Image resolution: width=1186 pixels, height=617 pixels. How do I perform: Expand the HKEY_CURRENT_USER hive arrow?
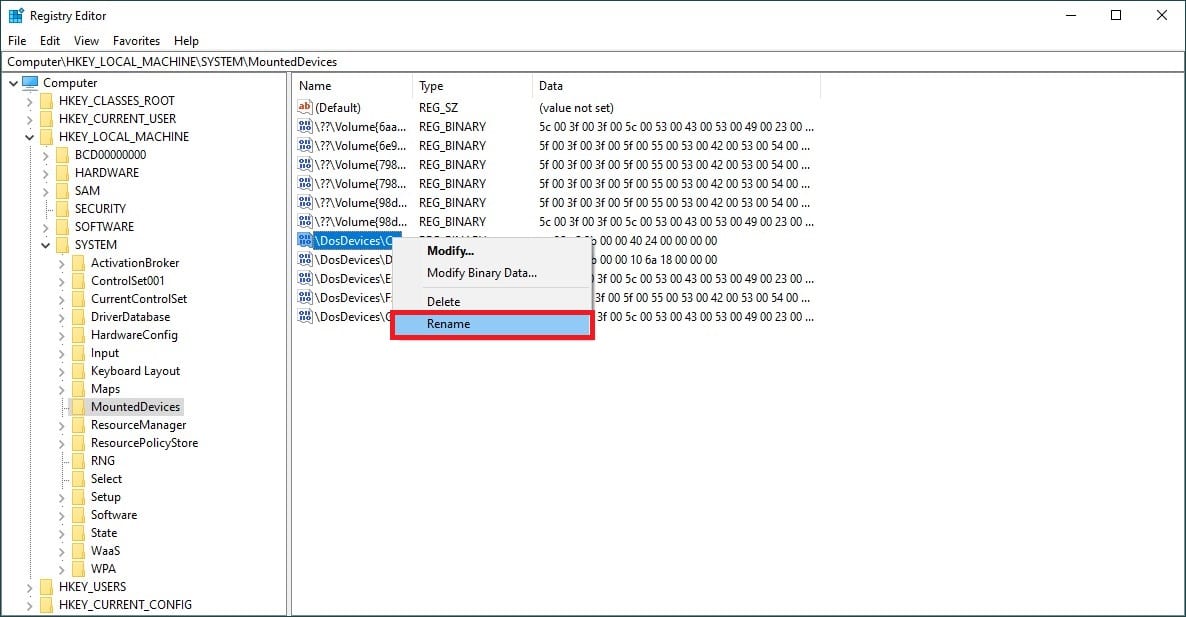point(29,119)
